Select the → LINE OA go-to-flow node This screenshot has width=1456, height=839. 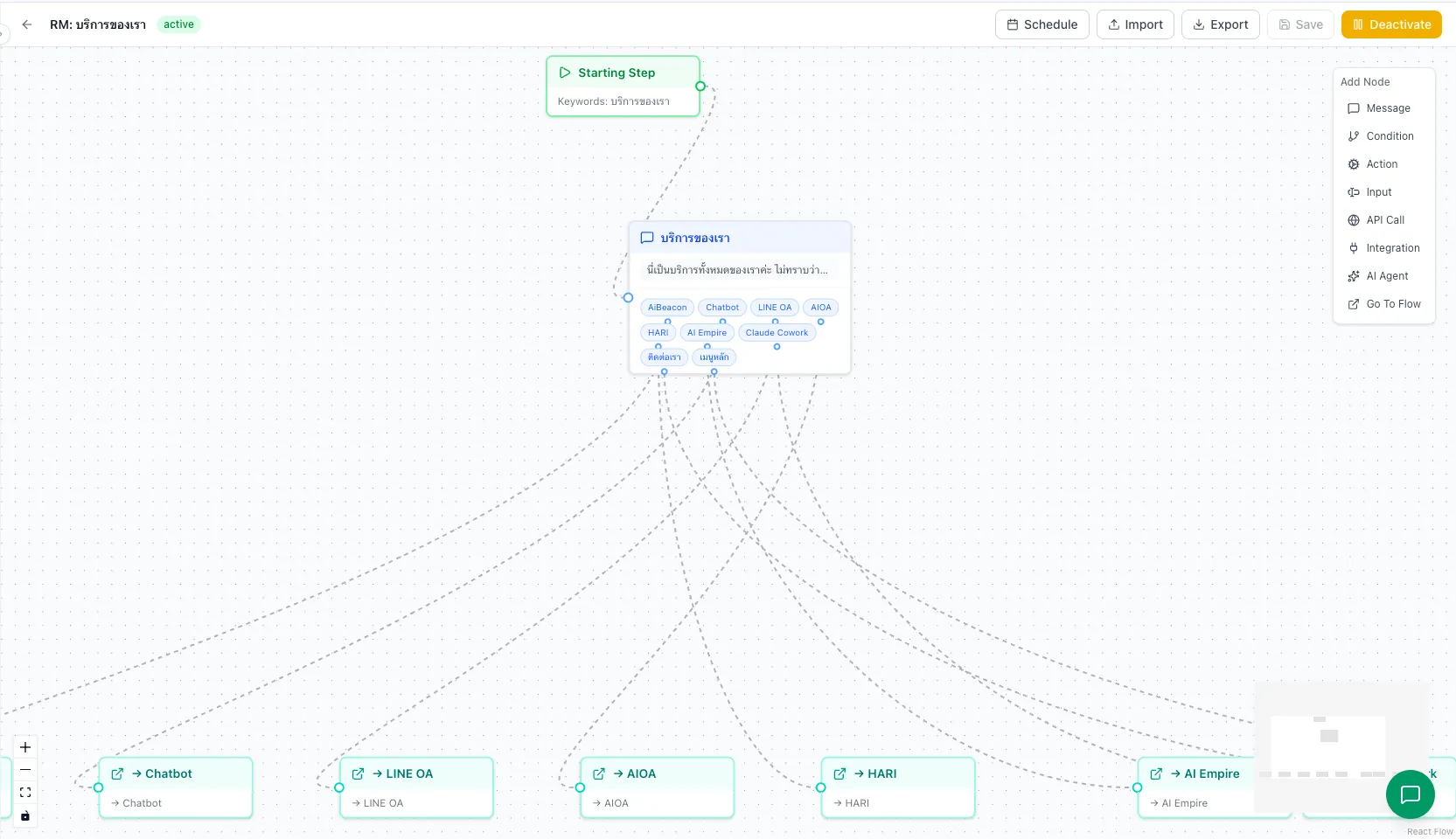pos(416,787)
